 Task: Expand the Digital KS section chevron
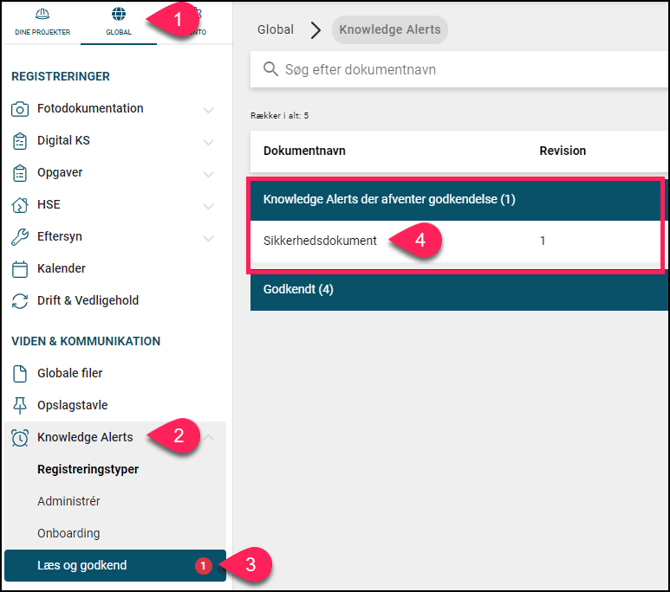pos(208,141)
